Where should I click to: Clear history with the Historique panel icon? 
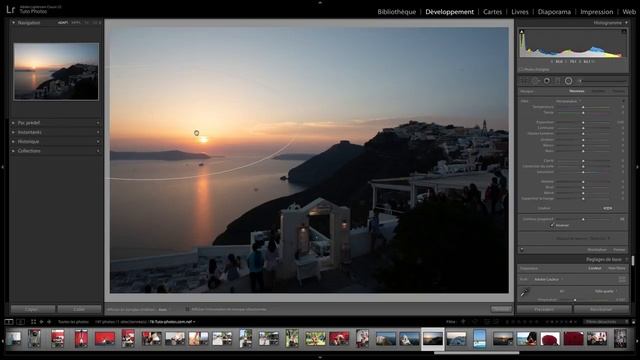click(x=98, y=142)
